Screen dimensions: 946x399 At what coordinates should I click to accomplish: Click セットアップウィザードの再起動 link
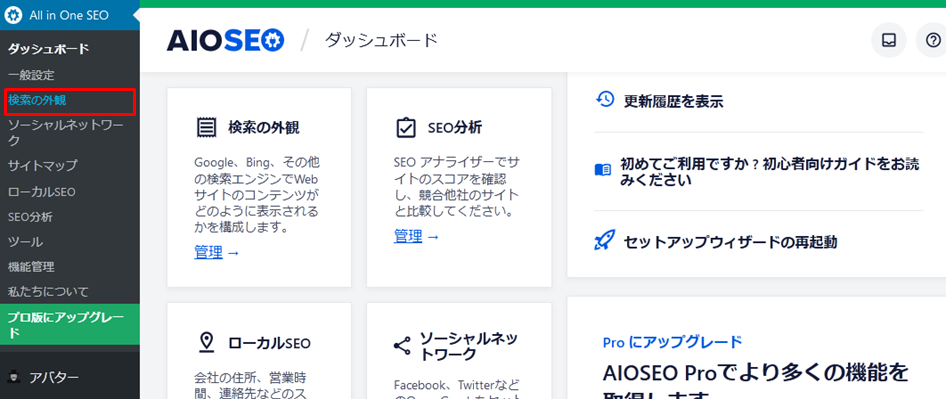731,242
